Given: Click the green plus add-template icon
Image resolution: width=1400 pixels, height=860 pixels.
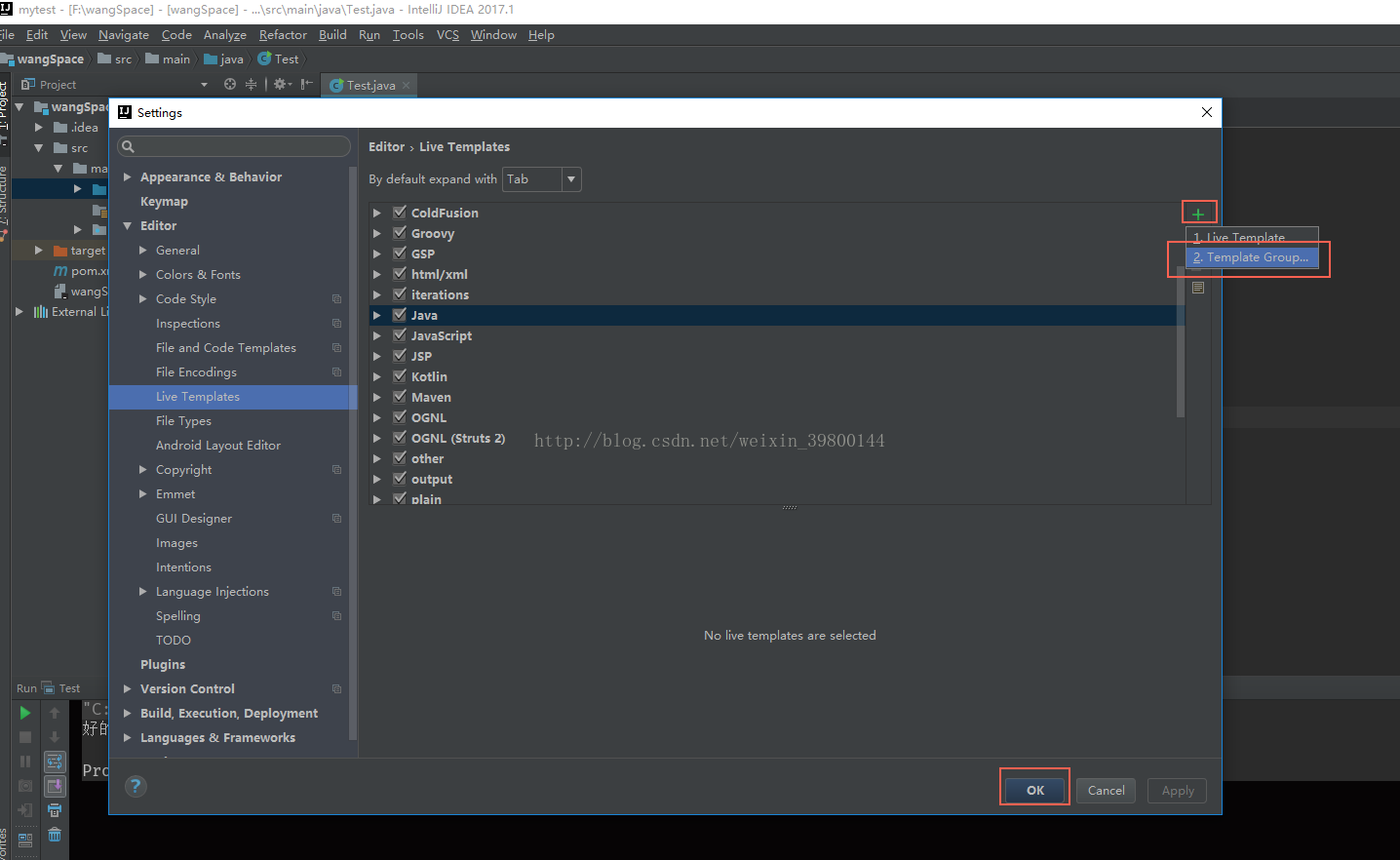Looking at the screenshot, I should point(1198,214).
